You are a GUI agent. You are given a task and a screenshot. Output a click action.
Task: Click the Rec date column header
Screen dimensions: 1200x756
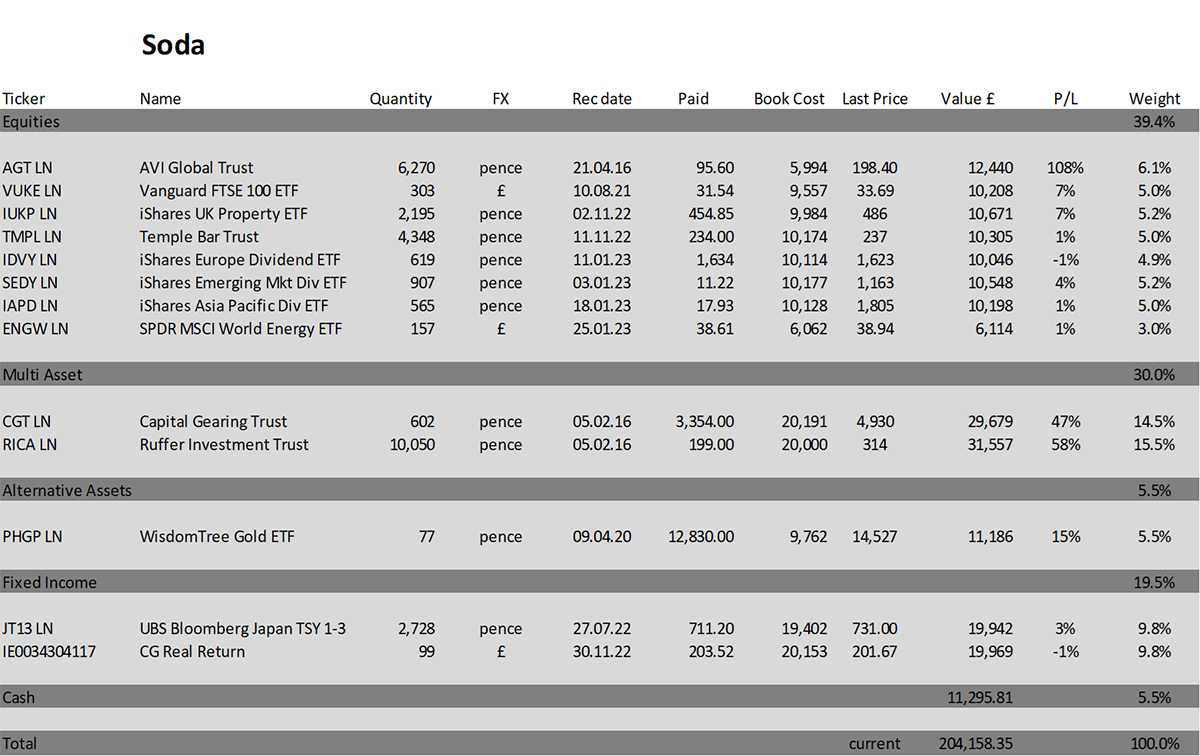coord(602,99)
